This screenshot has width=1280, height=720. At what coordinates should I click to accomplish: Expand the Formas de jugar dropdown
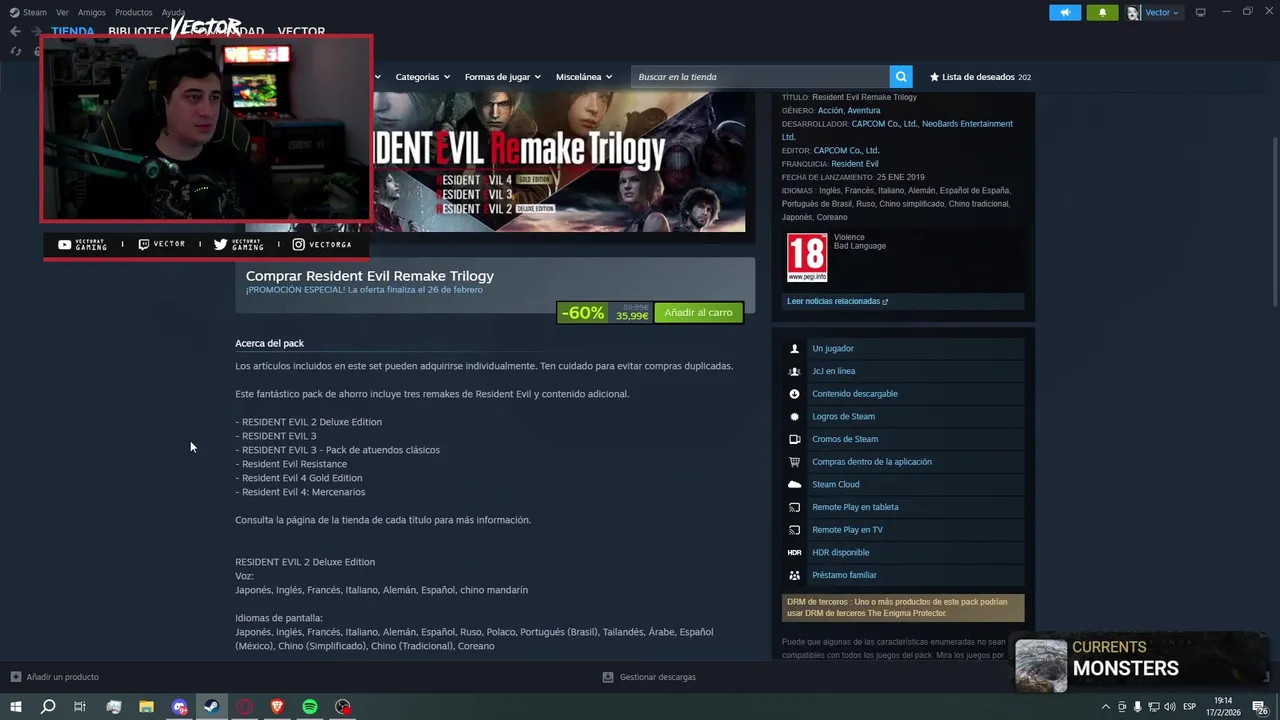[x=502, y=77]
